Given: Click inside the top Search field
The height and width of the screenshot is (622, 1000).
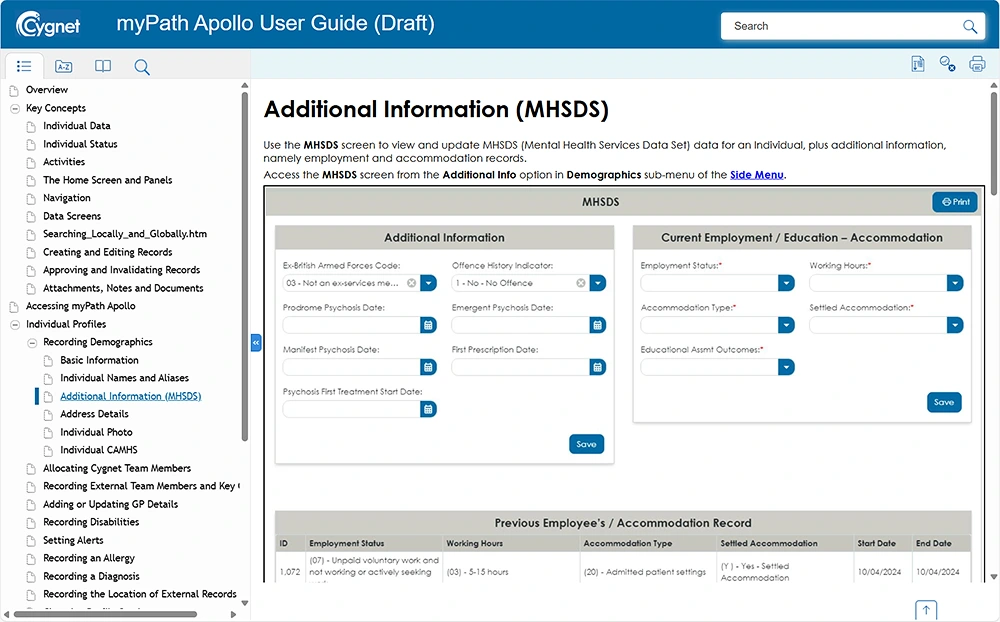Looking at the screenshot, I should (840, 27).
